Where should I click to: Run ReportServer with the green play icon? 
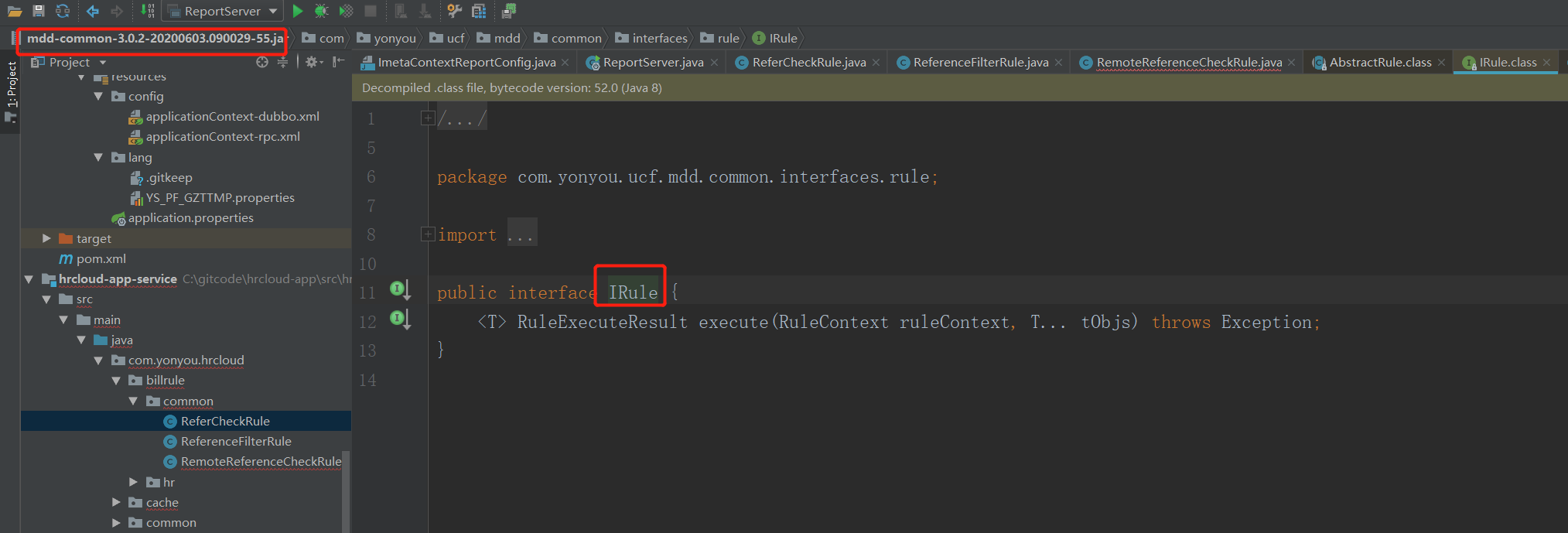tap(297, 11)
